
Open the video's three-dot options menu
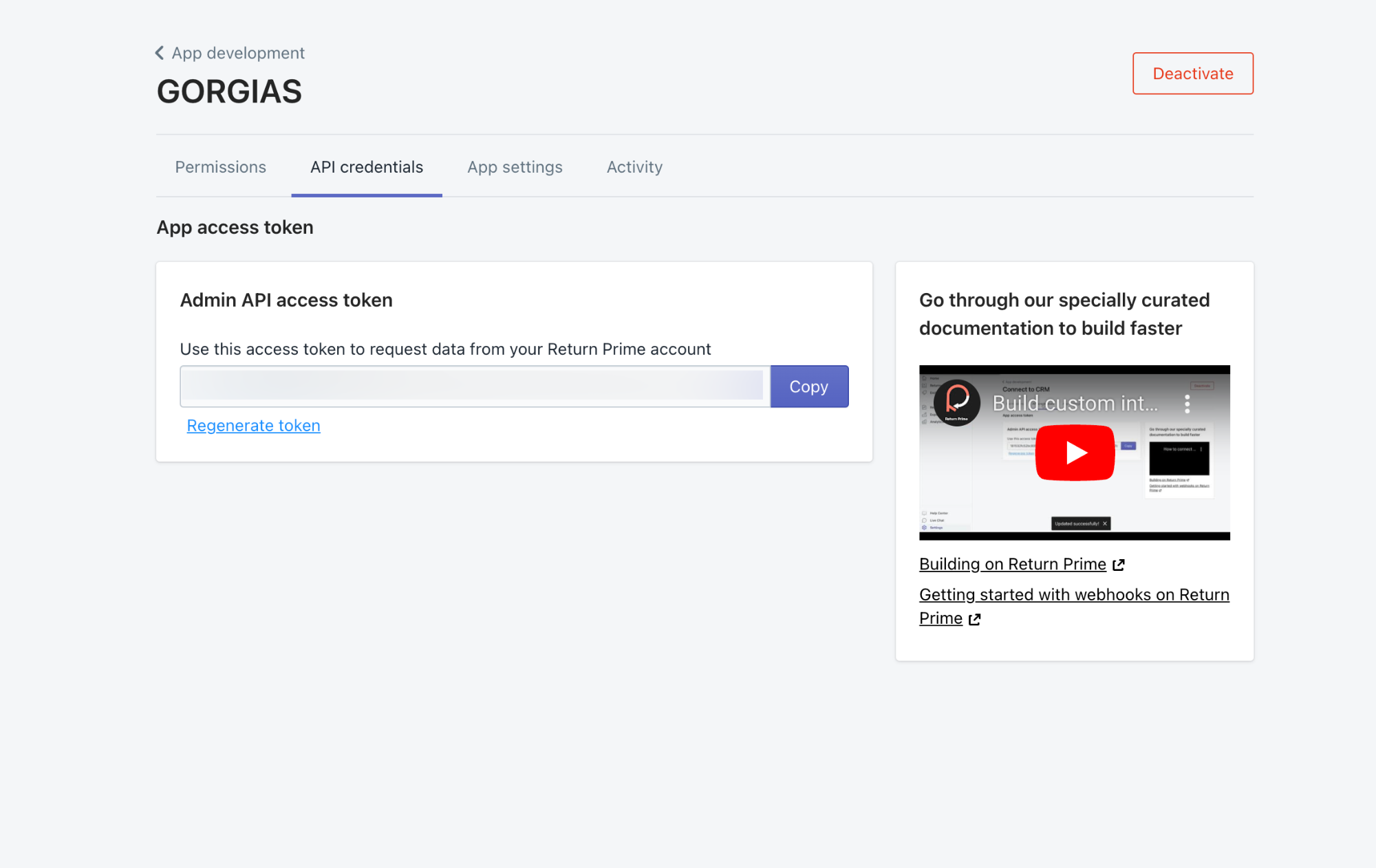click(1187, 404)
